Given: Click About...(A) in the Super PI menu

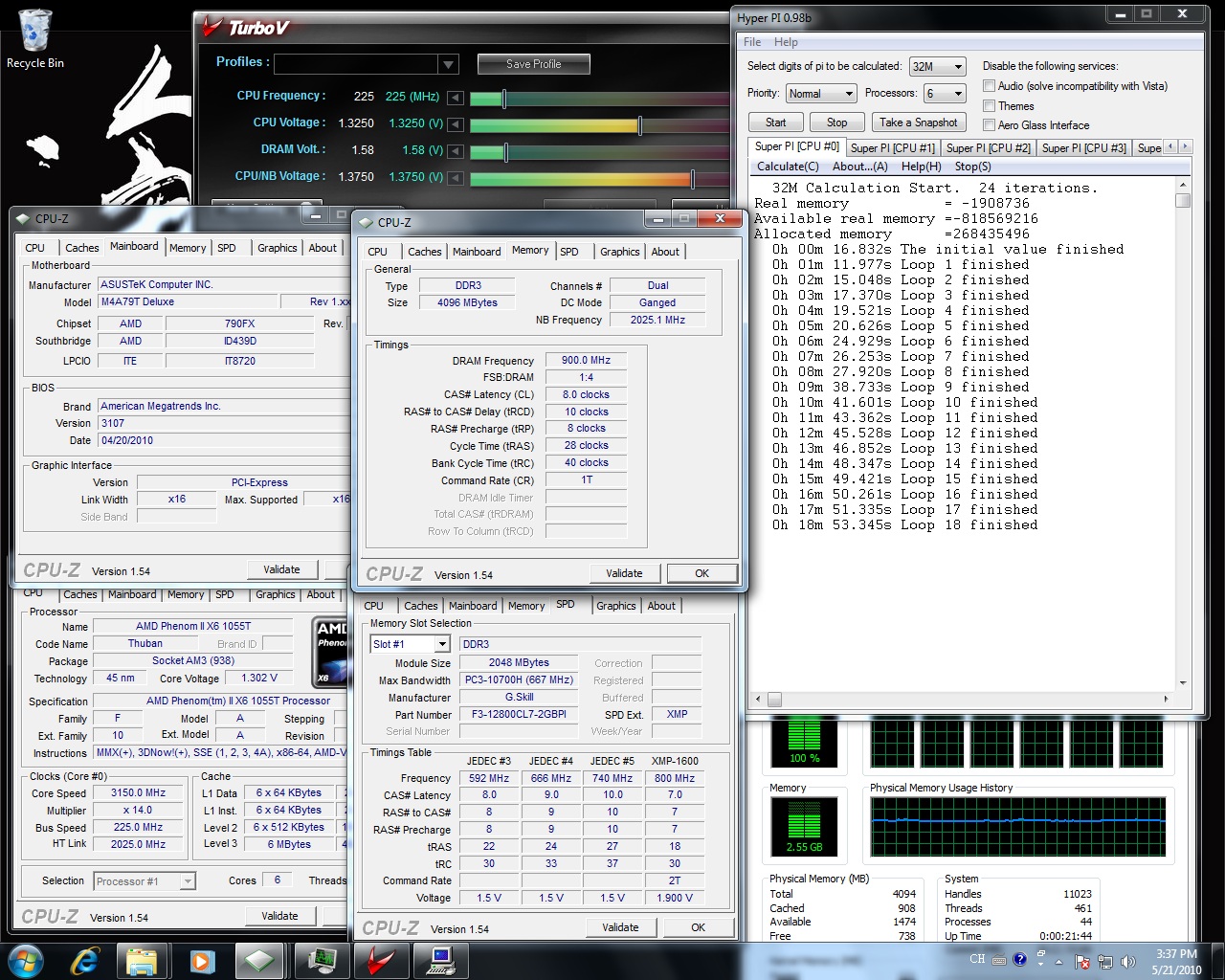Looking at the screenshot, I should pos(860,167).
